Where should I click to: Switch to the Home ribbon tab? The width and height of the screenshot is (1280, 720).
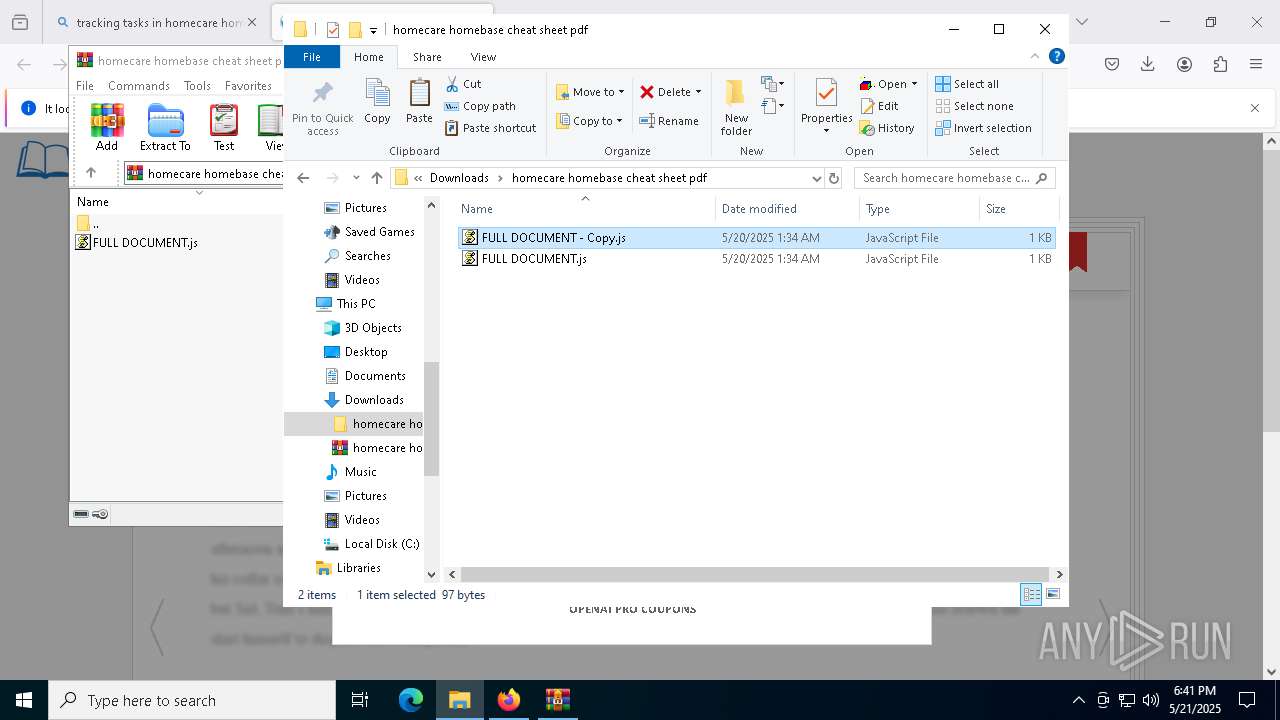click(x=368, y=57)
